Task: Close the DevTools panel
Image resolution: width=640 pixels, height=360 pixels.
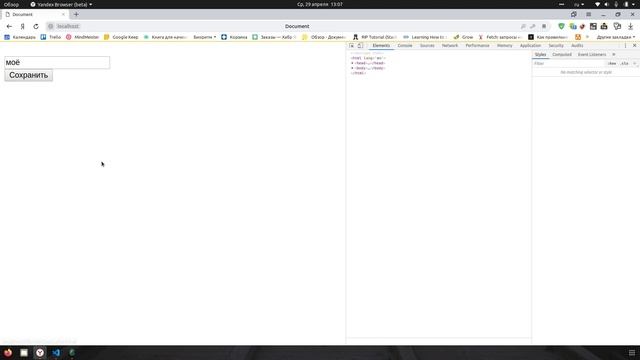Action: (x=634, y=46)
